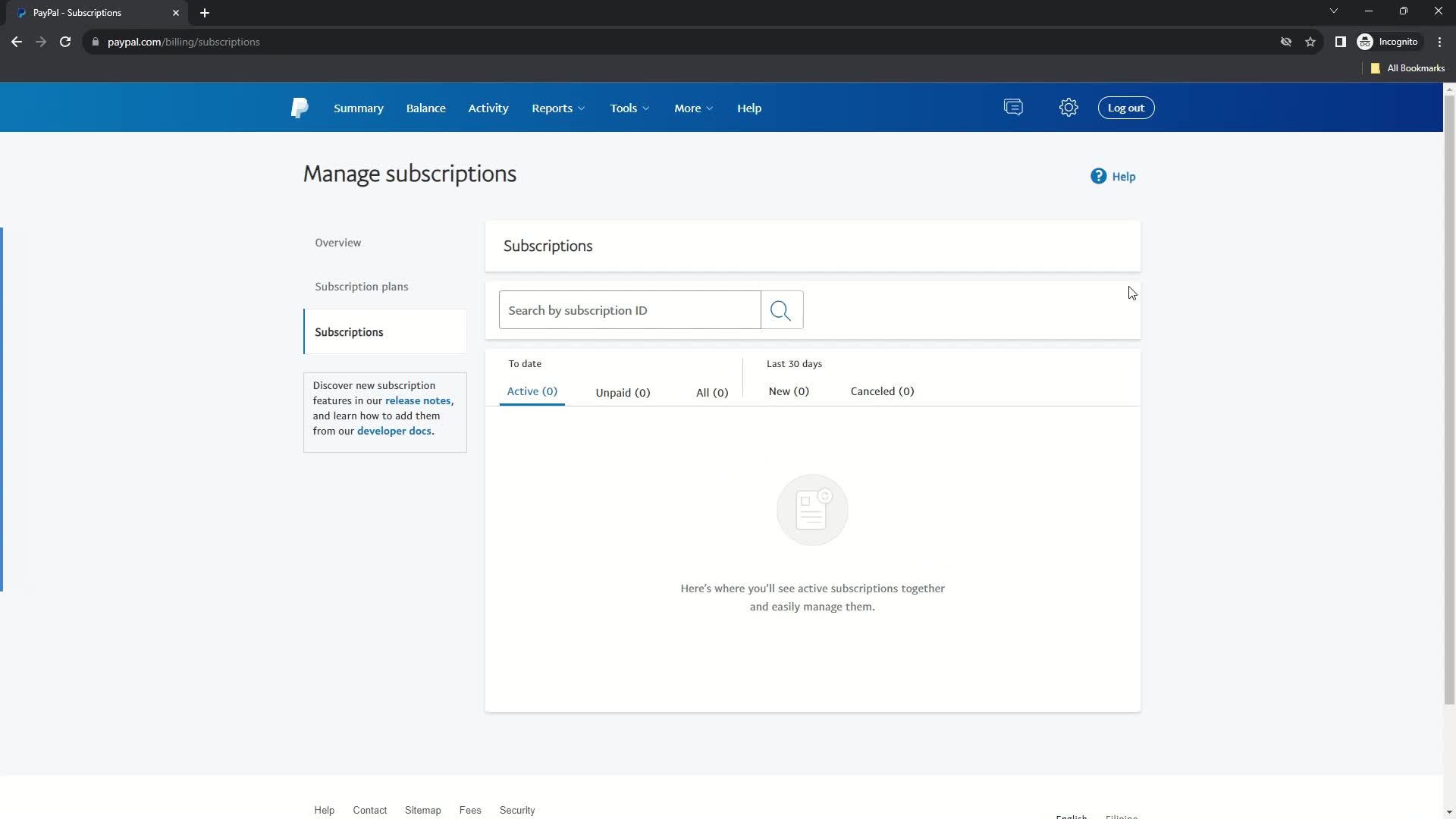Open Chrome three-dot menu
The image size is (1456, 819).
tap(1439, 42)
